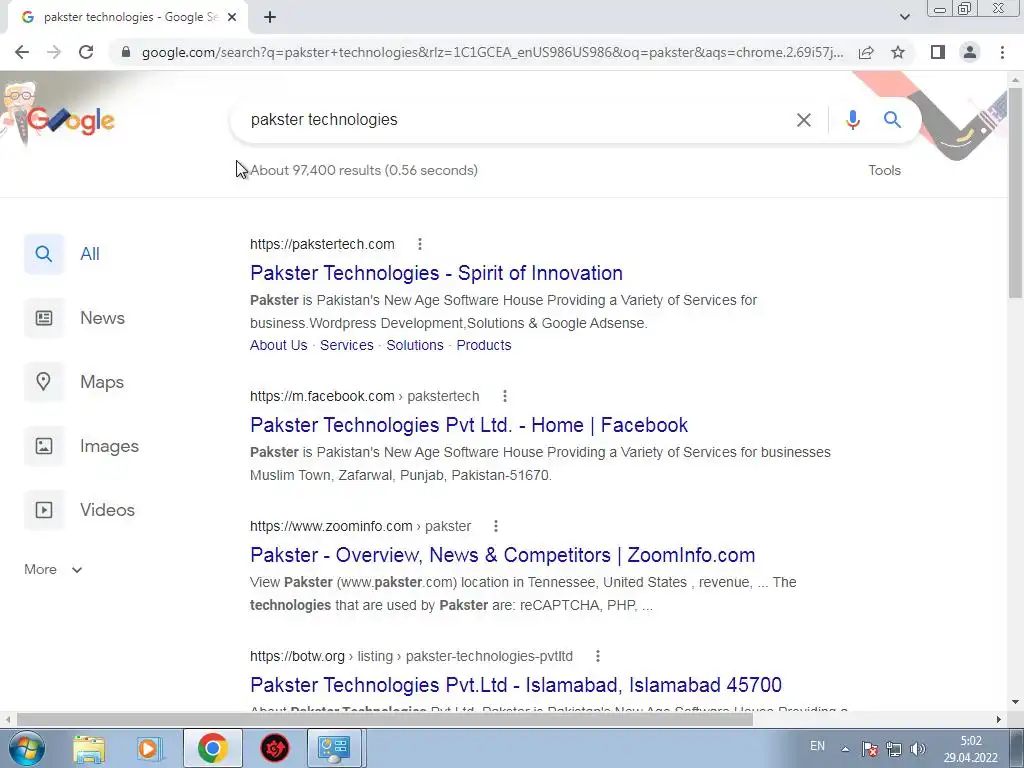The height and width of the screenshot is (768, 1024).
Task: Go back with the browser back arrow
Action: click(x=22, y=52)
